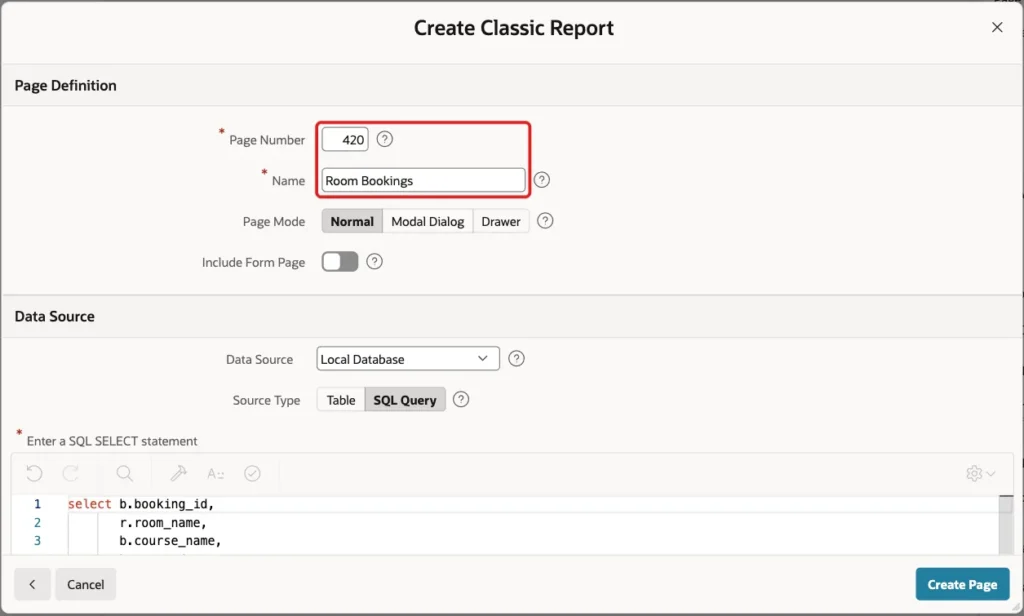Click the Create Page button
This screenshot has width=1024, height=616.
point(962,584)
